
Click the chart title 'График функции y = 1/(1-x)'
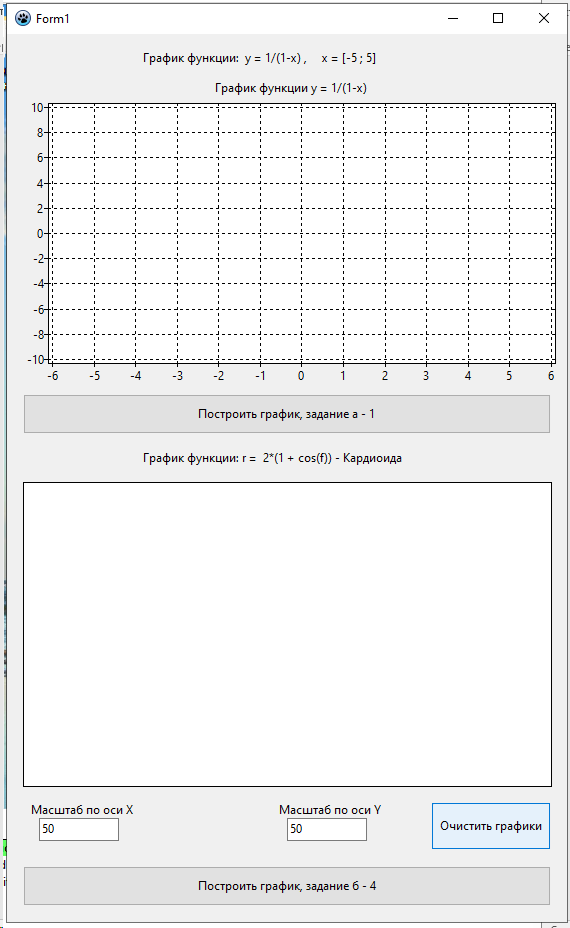(291, 88)
